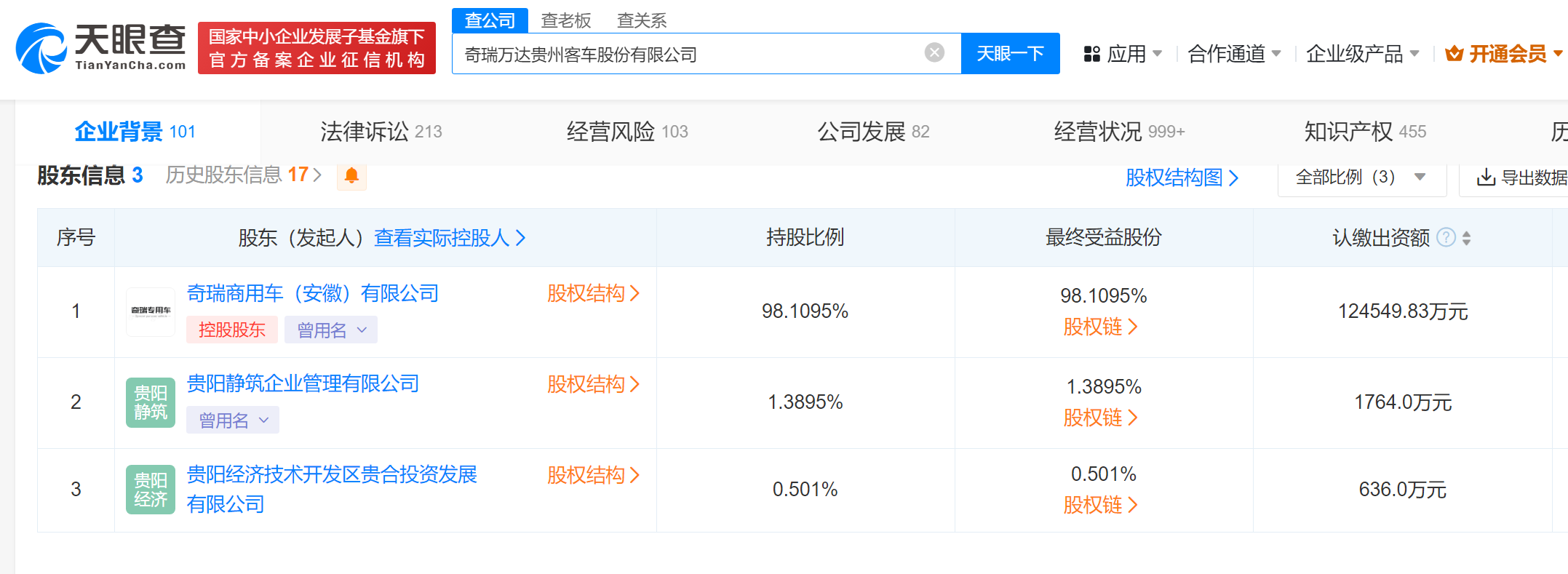The height and width of the screenshot is (574, 1568).
Task: Expand 曾用名 under 奇瑞商用车
Action: tap(330, 330)
